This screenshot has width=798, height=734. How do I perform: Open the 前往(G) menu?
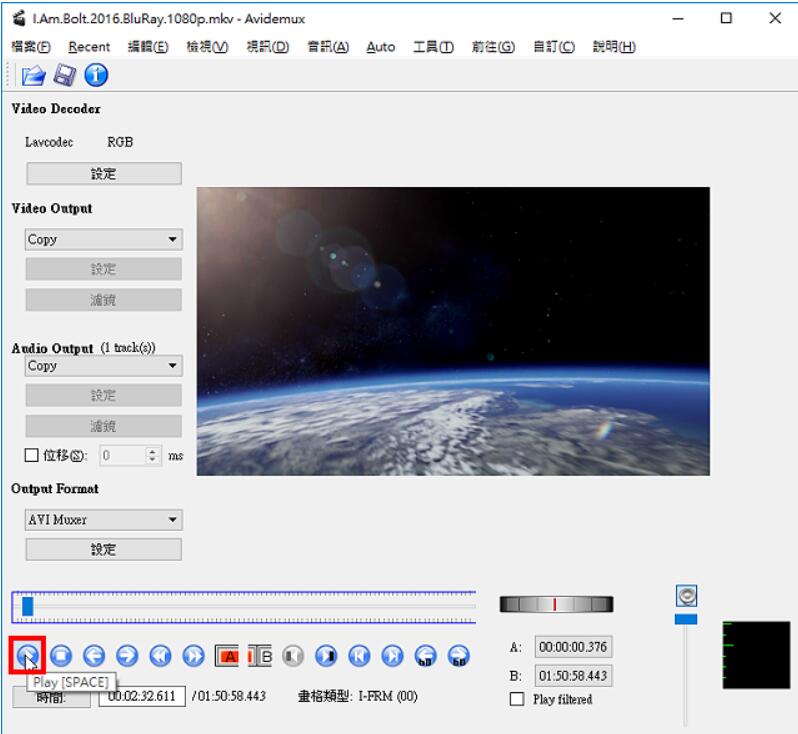(x=493, y=47)
